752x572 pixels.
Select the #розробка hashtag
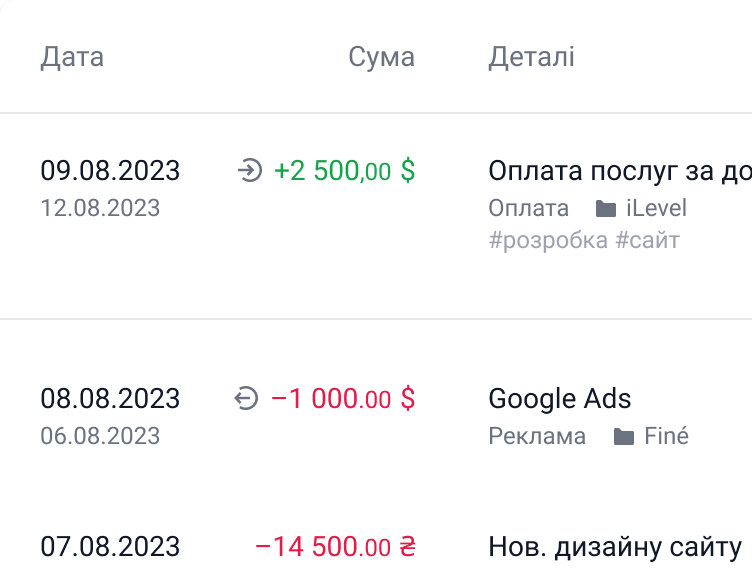click(548, 241)
